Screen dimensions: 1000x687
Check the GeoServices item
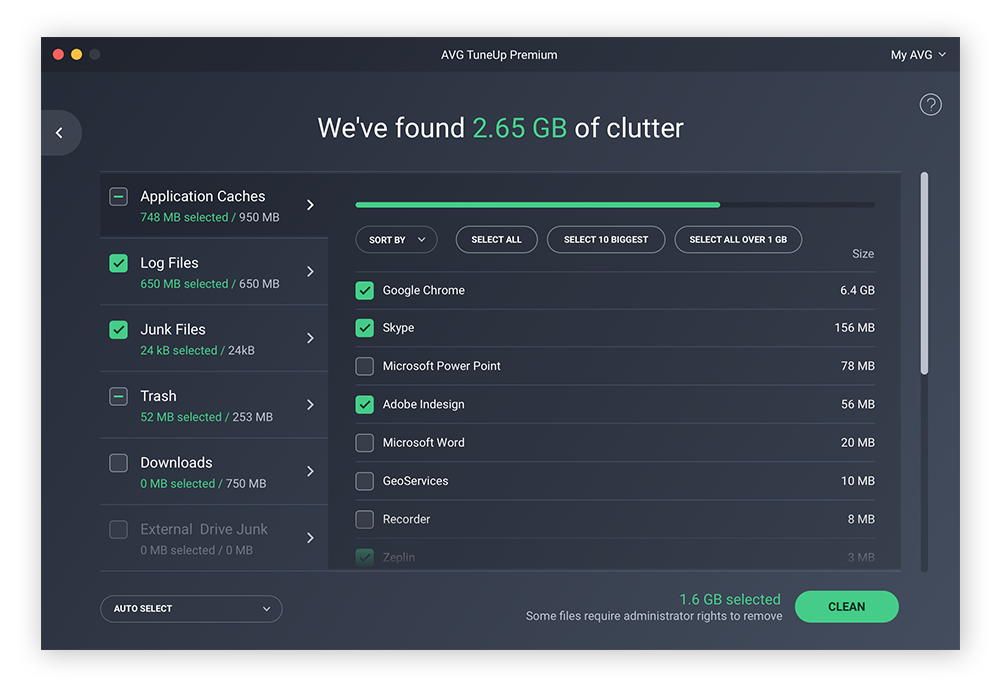click(x=364, y=480)
